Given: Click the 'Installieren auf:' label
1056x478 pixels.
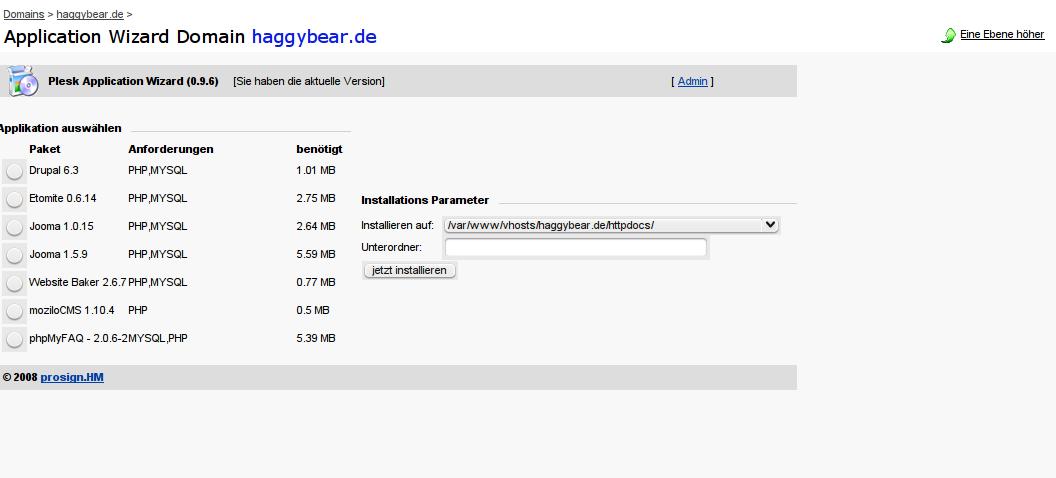Looking at the screenshot, I should [x=397, y=226].
